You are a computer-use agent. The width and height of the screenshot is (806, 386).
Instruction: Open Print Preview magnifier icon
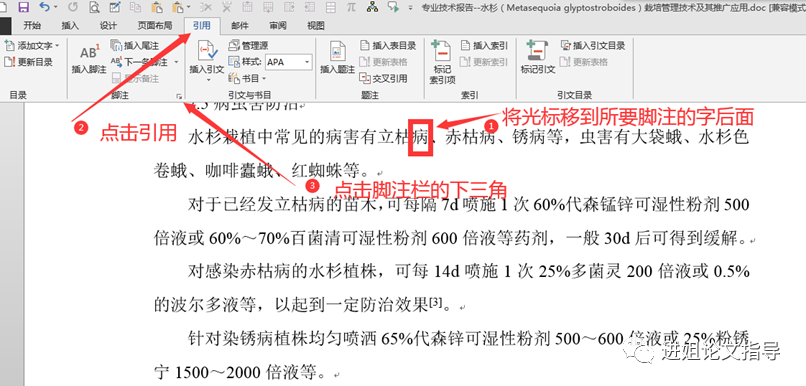94,7
